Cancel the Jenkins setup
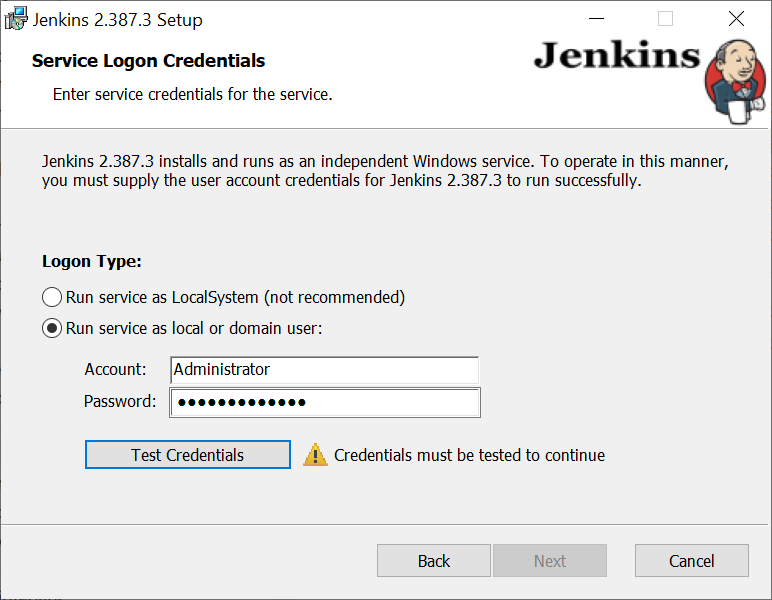This screenshot has width=772, height=600. click(x=692, y=561)
